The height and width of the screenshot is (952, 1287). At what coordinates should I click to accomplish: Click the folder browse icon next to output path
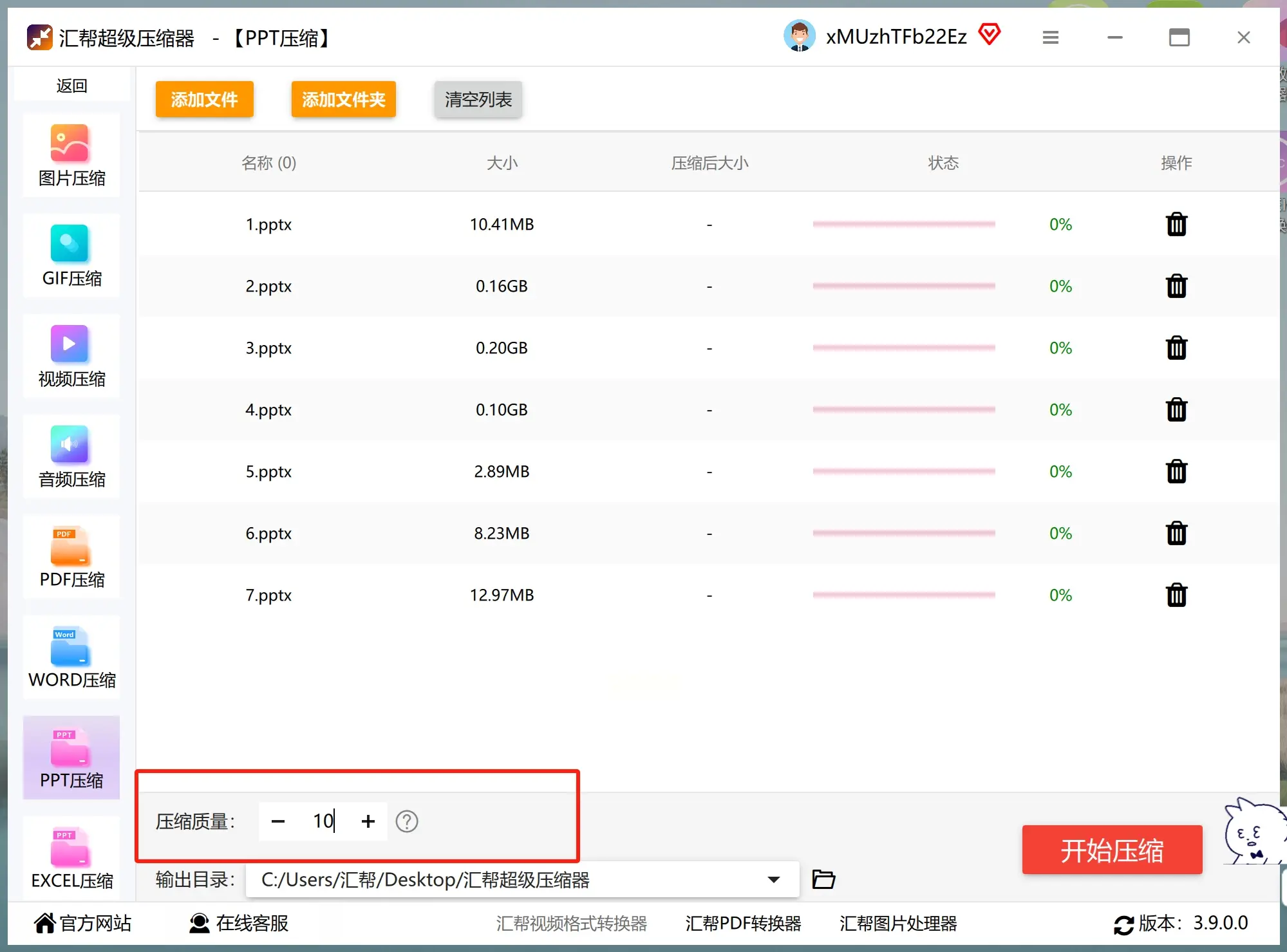(x=823, y=879)
